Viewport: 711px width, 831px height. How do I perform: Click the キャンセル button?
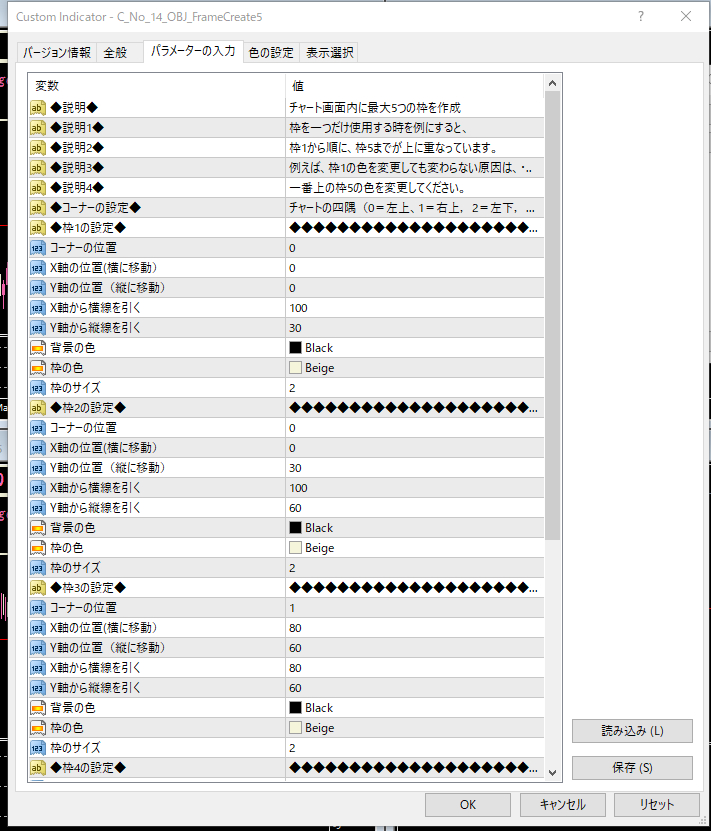click(x=563, y=805)
